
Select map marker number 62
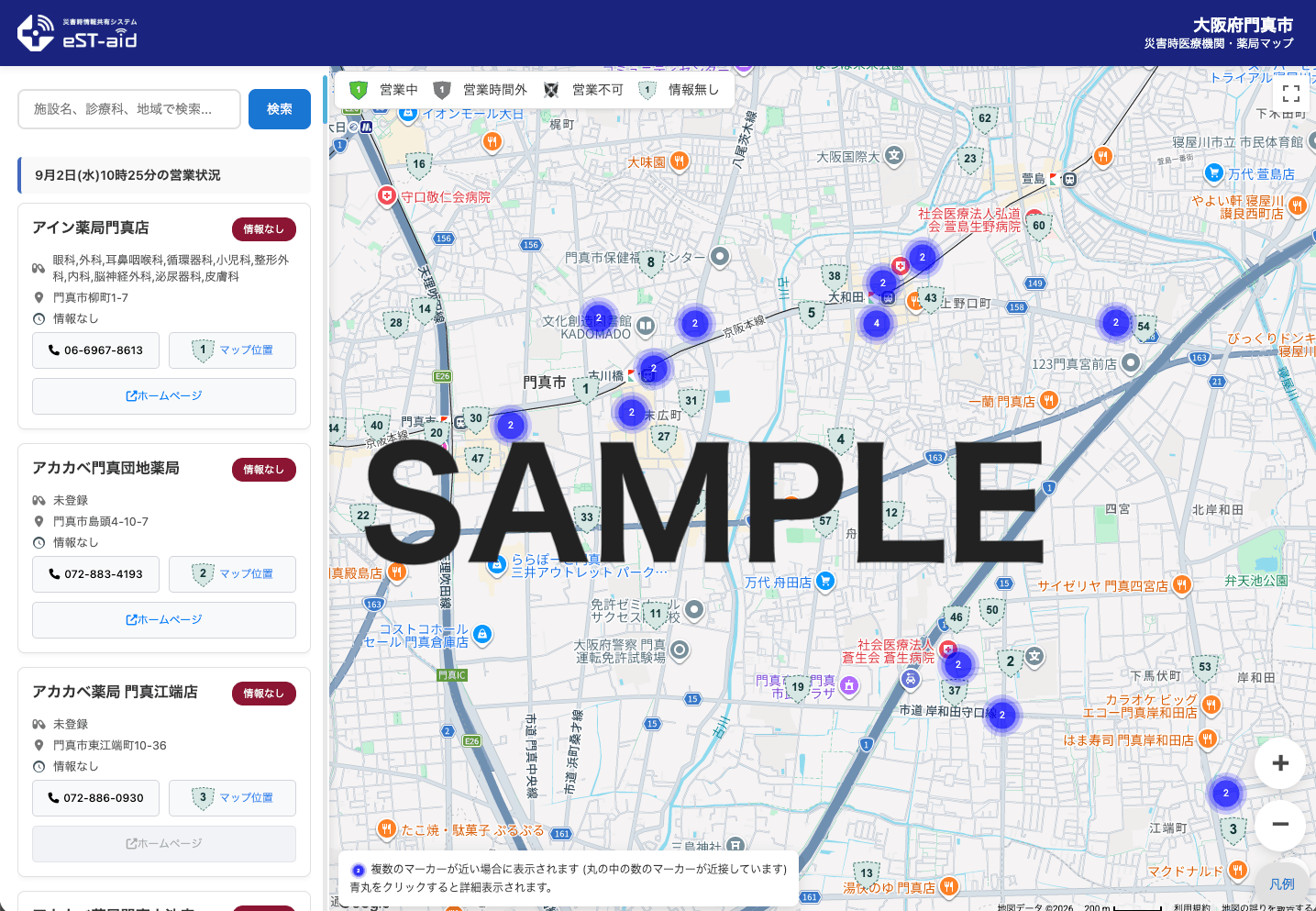click(985, 119)
